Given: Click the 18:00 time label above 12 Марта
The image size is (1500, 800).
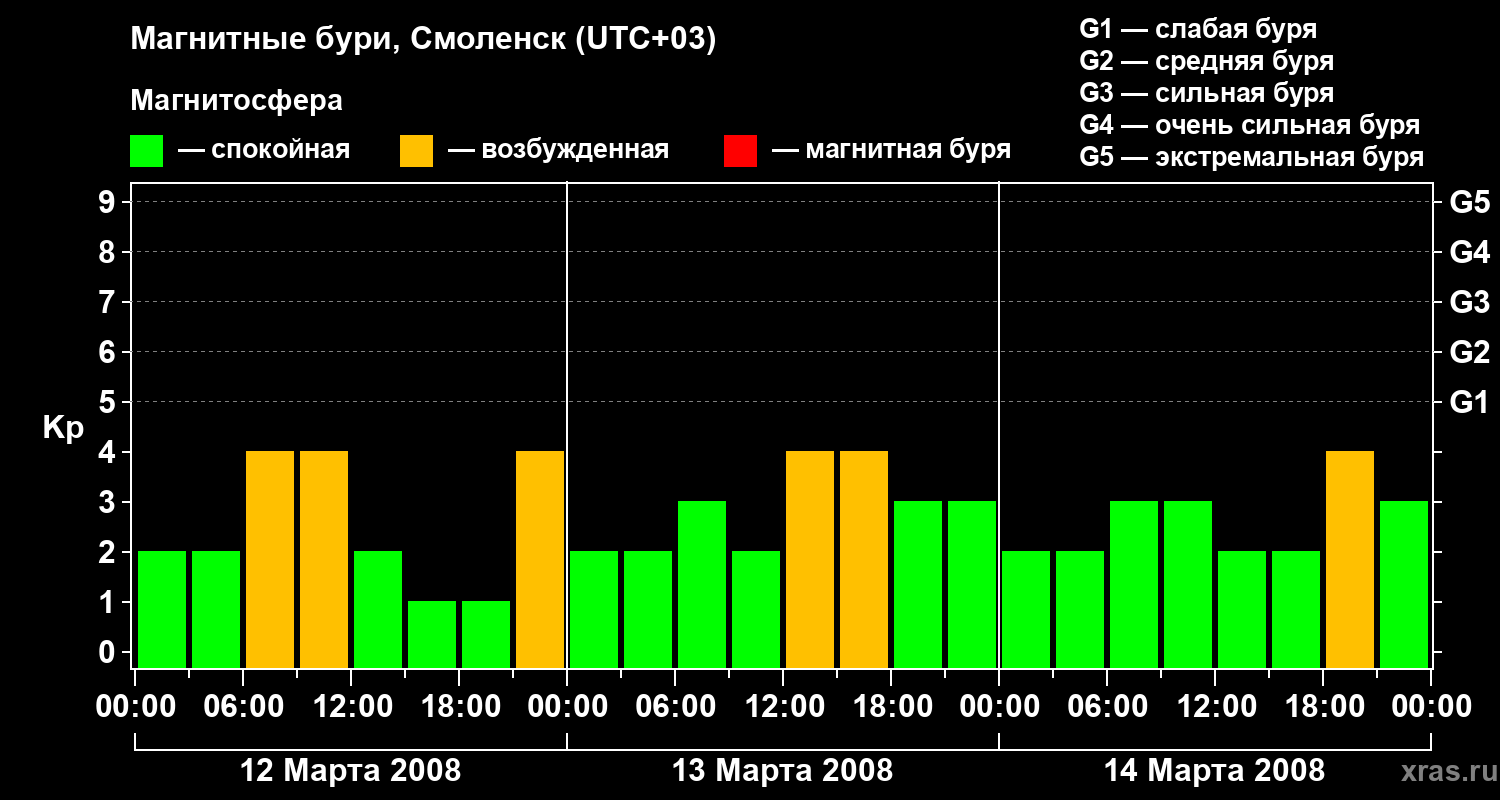Looking at the screenshot, I should point(459,707).
